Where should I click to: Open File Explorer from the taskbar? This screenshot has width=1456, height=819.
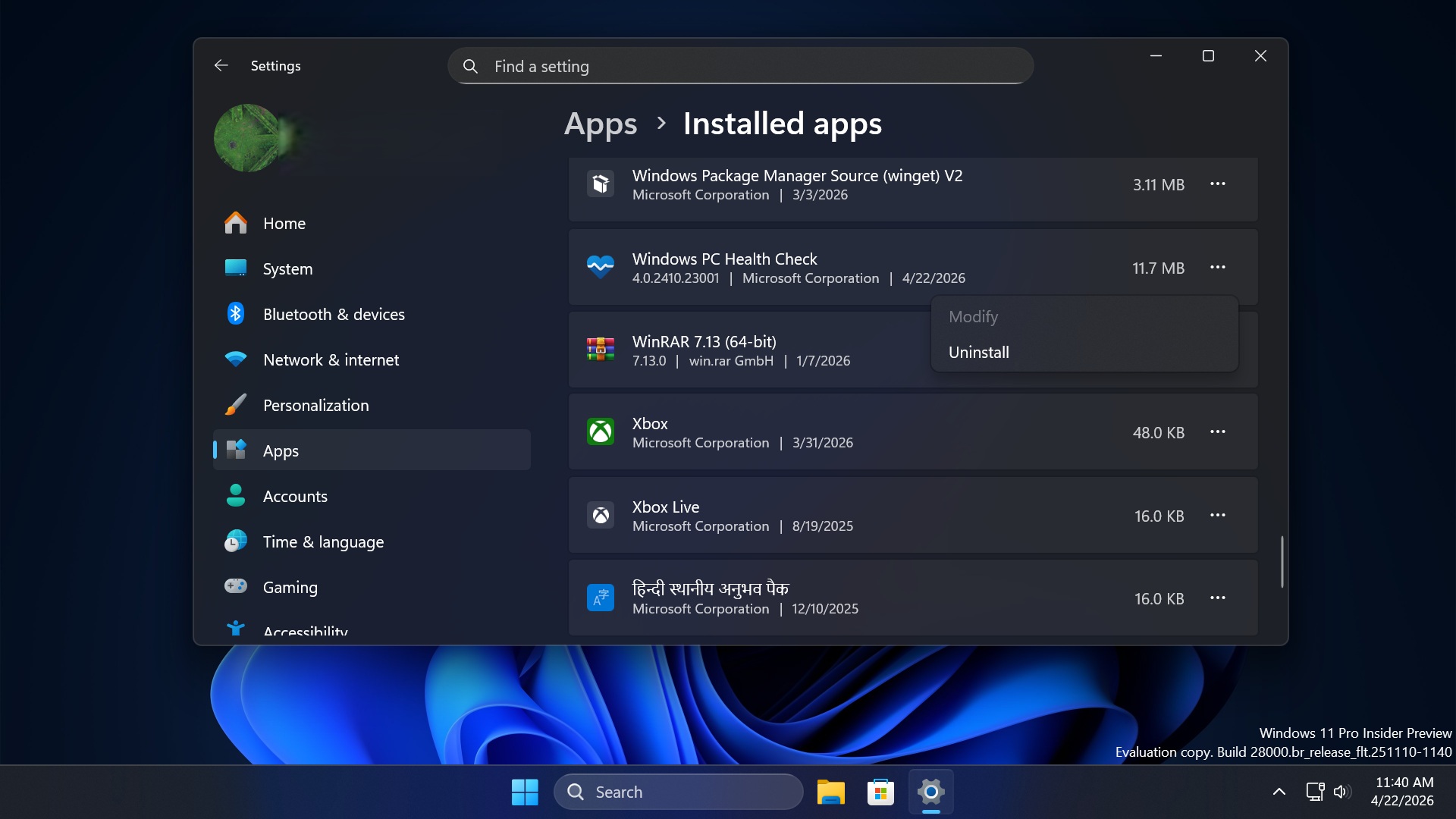coord(830,791)
